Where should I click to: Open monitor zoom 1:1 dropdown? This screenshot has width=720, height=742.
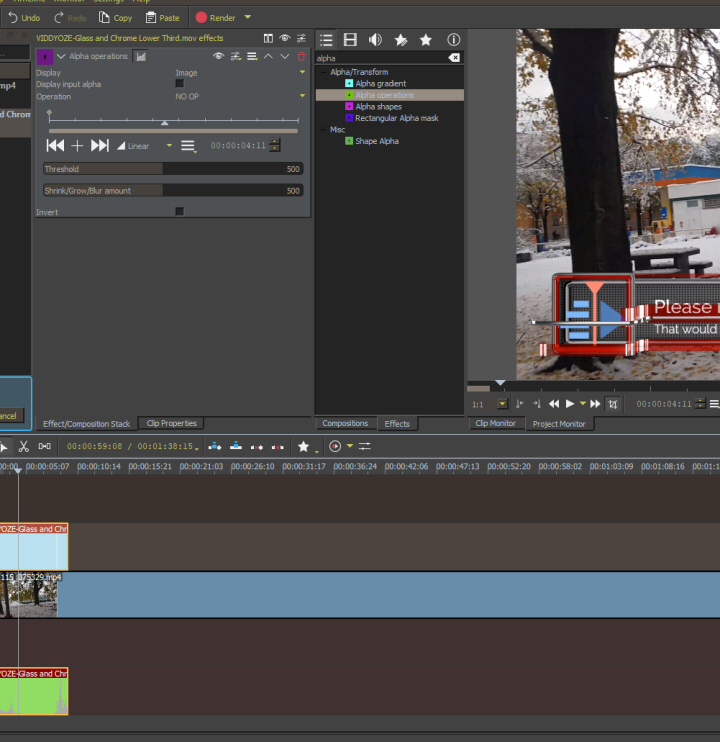pyautogui.click(x=502, y=404)
